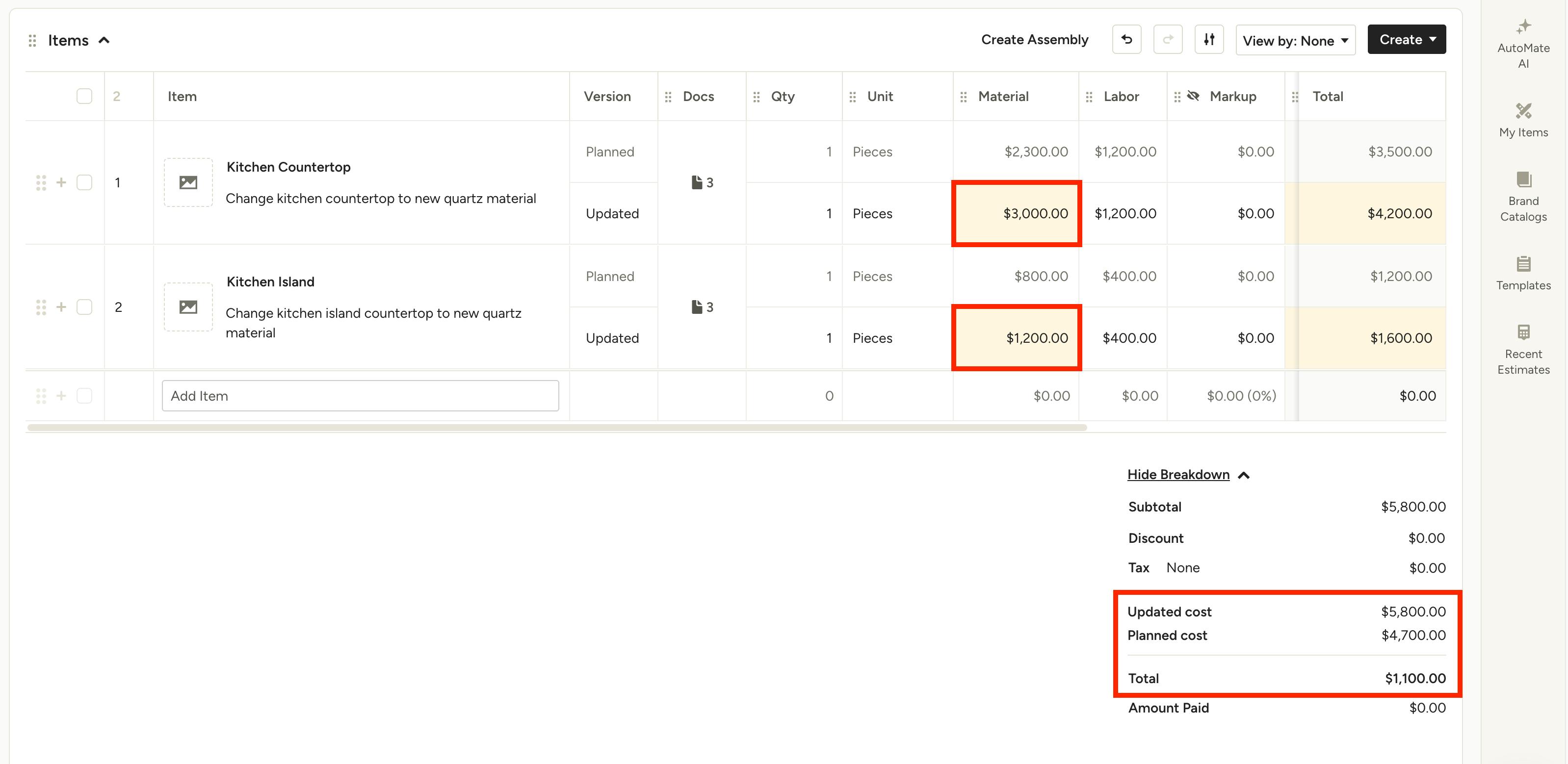1568x764 pixels.
Task: Check the select-all items checkbox
Action: pyautogui.click(x=84, y=96)
